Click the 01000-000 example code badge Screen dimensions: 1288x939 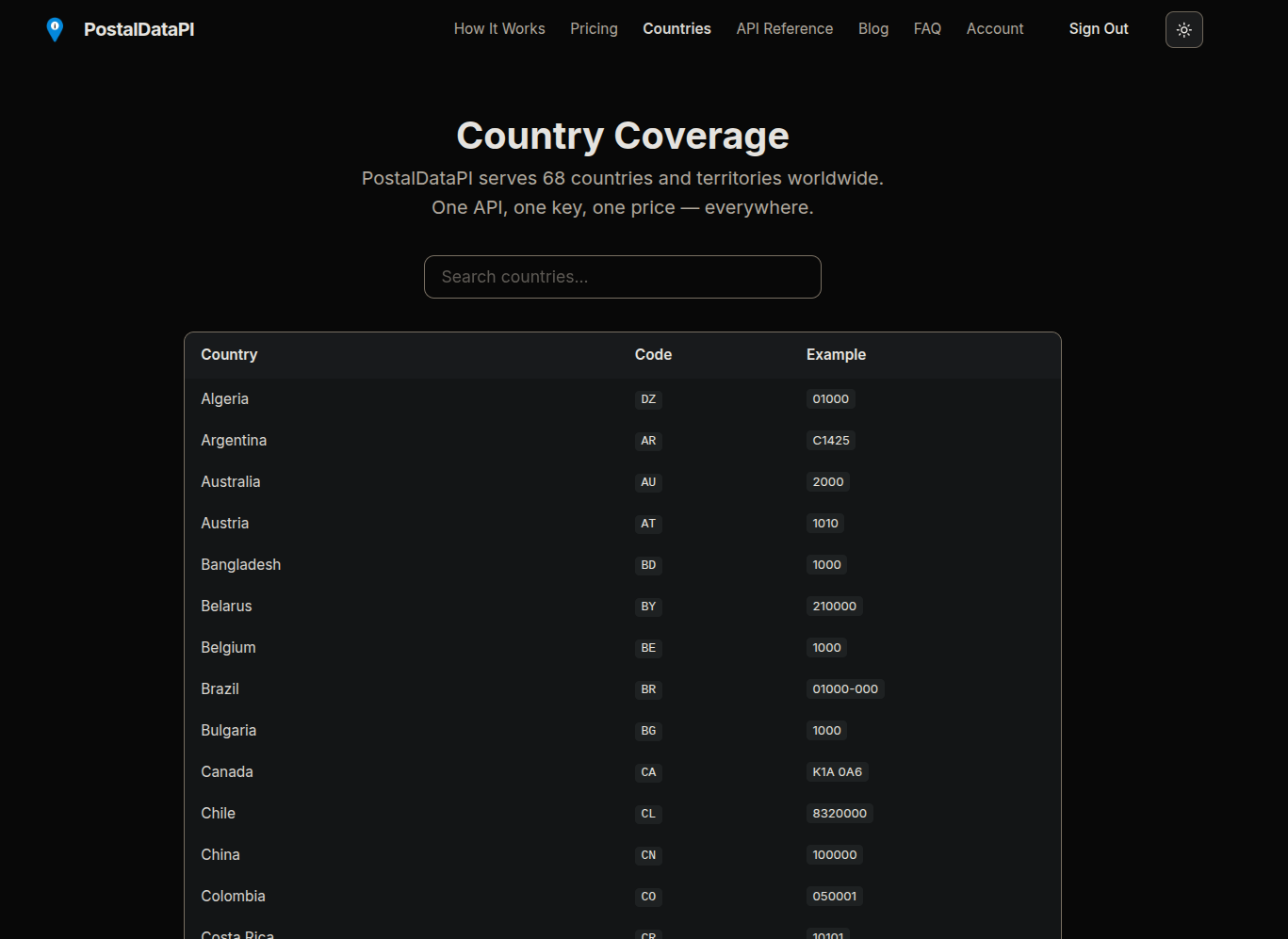point(845,689)
